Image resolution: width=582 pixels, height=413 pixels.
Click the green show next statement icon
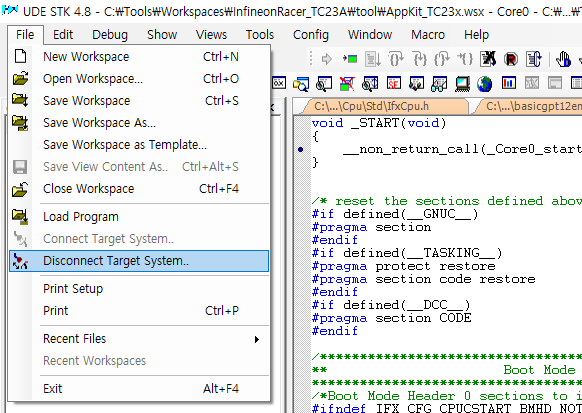click(x=350, y=59)
